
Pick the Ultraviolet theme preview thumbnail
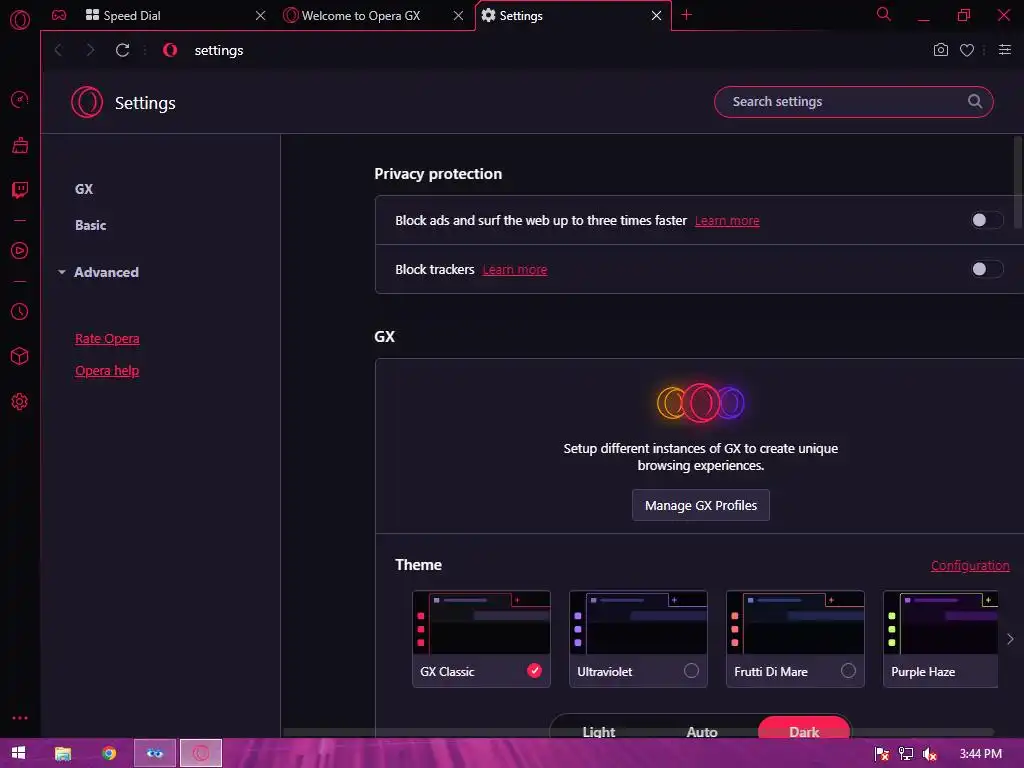pos(638,622)
